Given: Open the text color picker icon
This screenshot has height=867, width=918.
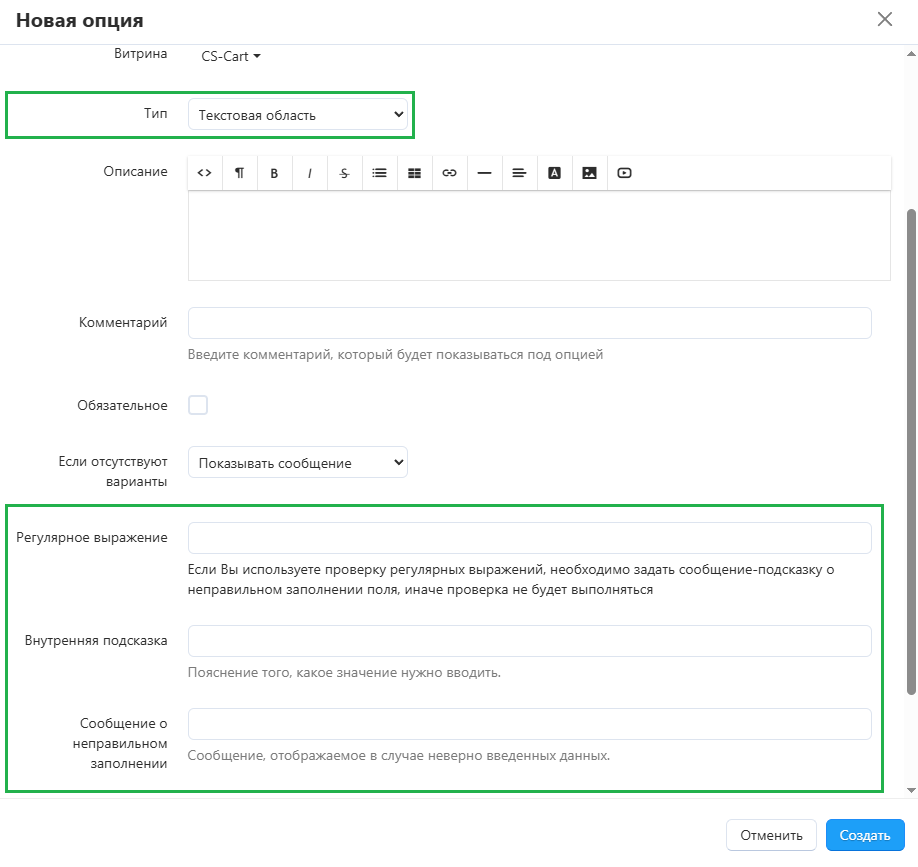Looking at the screenshot, I should coord(554,173).
